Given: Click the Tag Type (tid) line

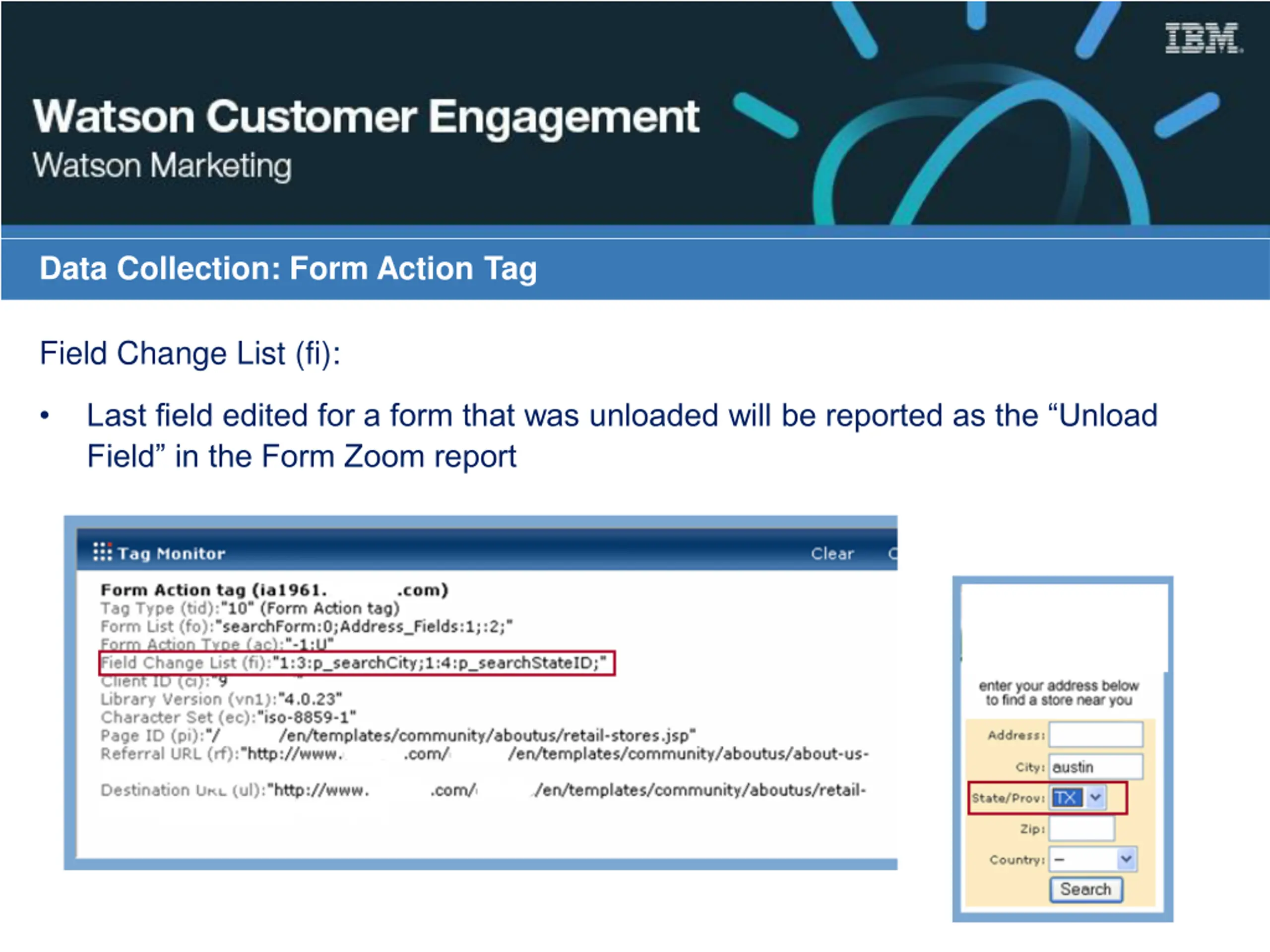Looking at the screenshot, I should coord(250,608).
